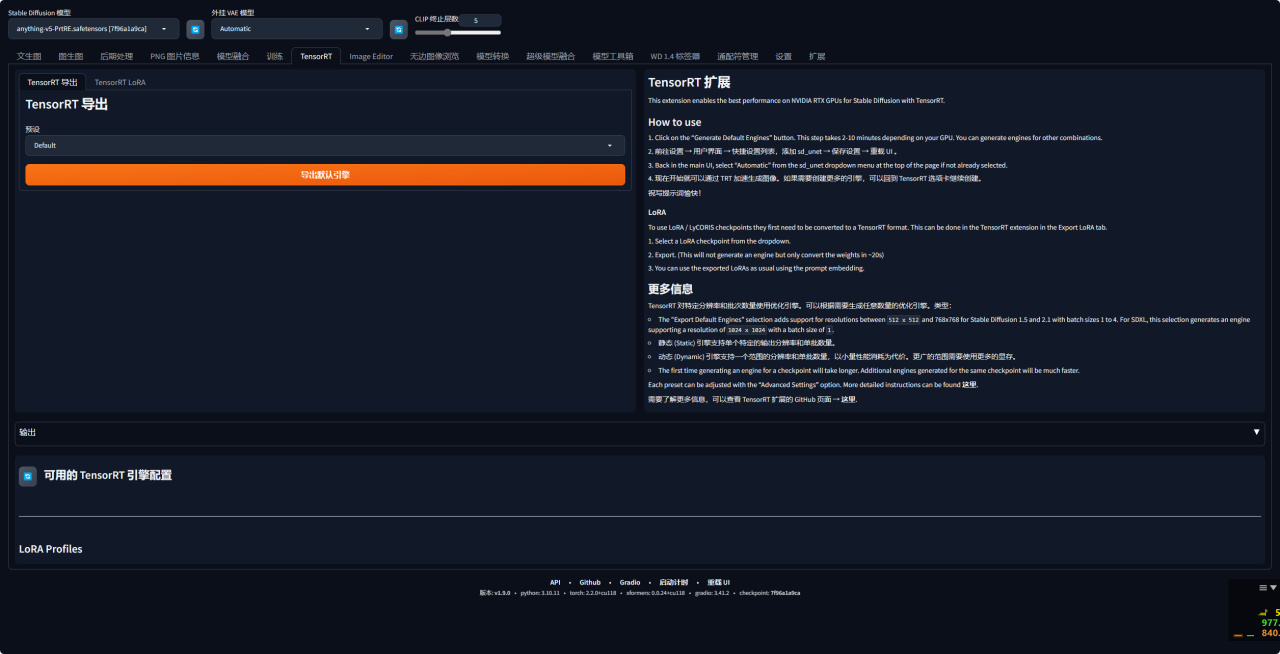1280x654 pixels.
Task: Switch to the 图生图 tab
Action: pyautogui.click(x=71, y=56)
